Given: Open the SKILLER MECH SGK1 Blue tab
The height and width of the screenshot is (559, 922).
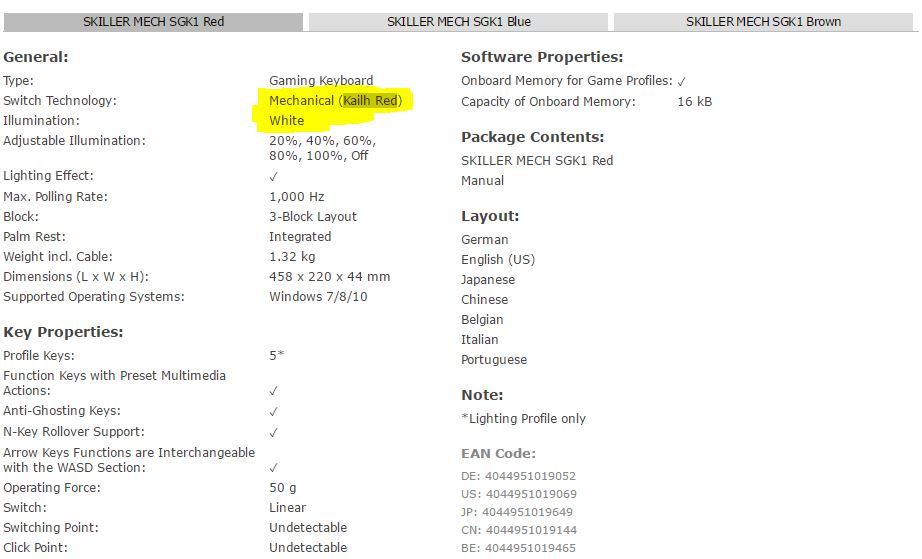Looking at the screenshot, I should (x=459, y=22).
